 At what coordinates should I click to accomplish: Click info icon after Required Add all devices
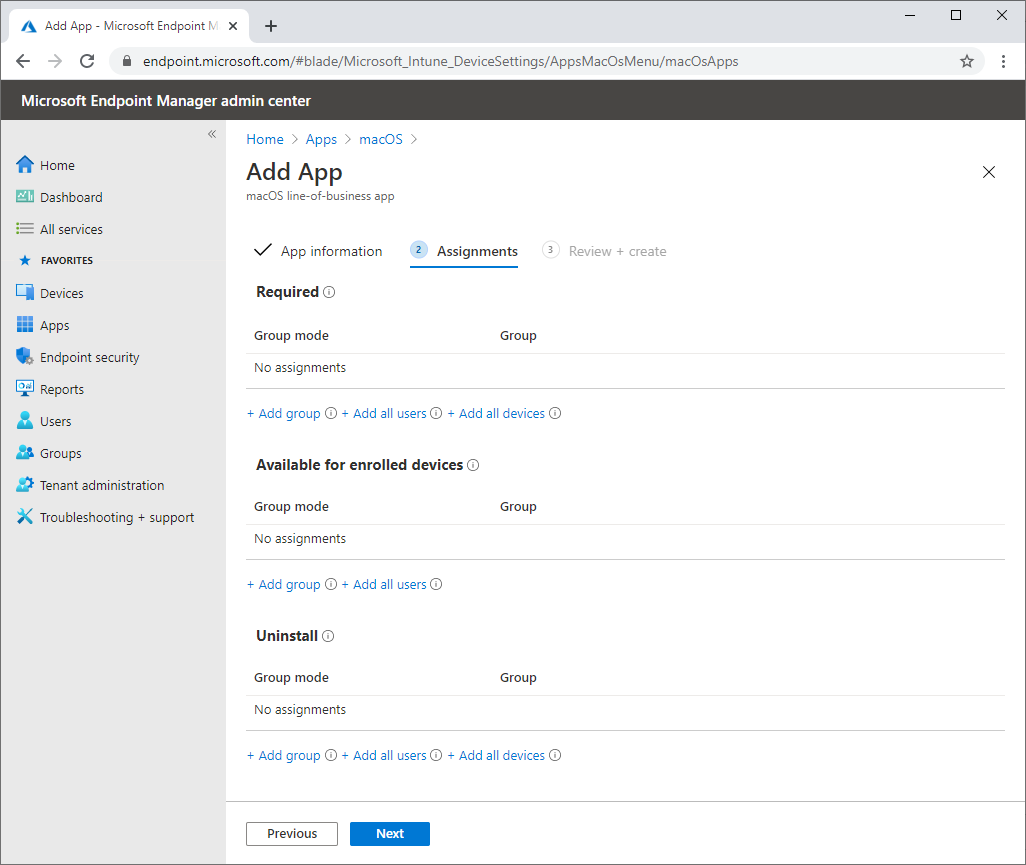pos(555,413)
